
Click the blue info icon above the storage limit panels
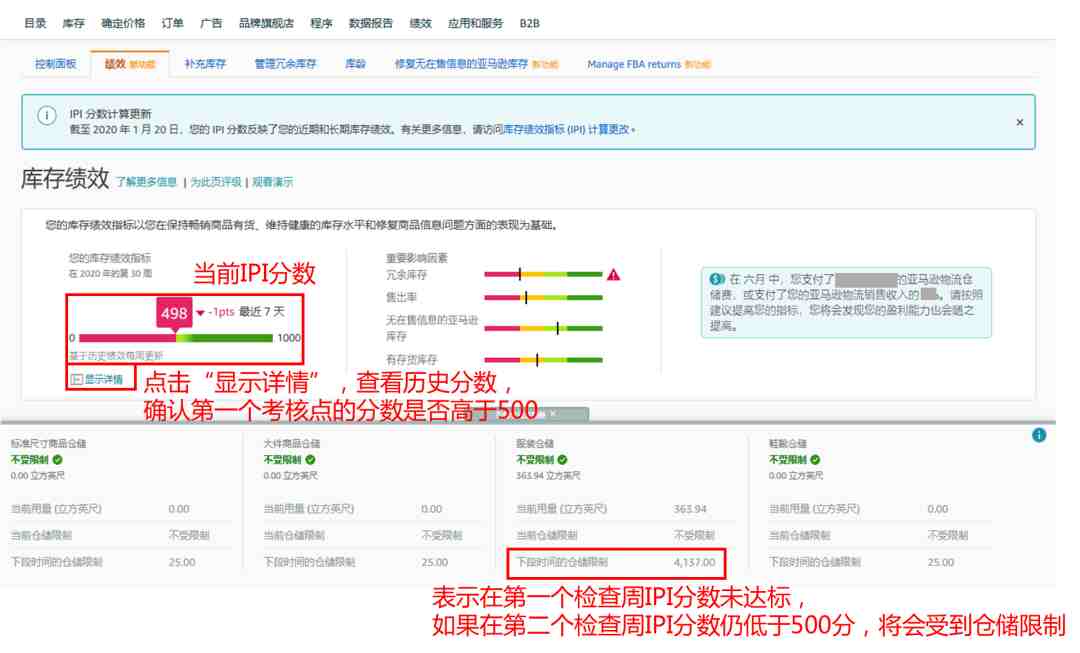click(1039, 435)
